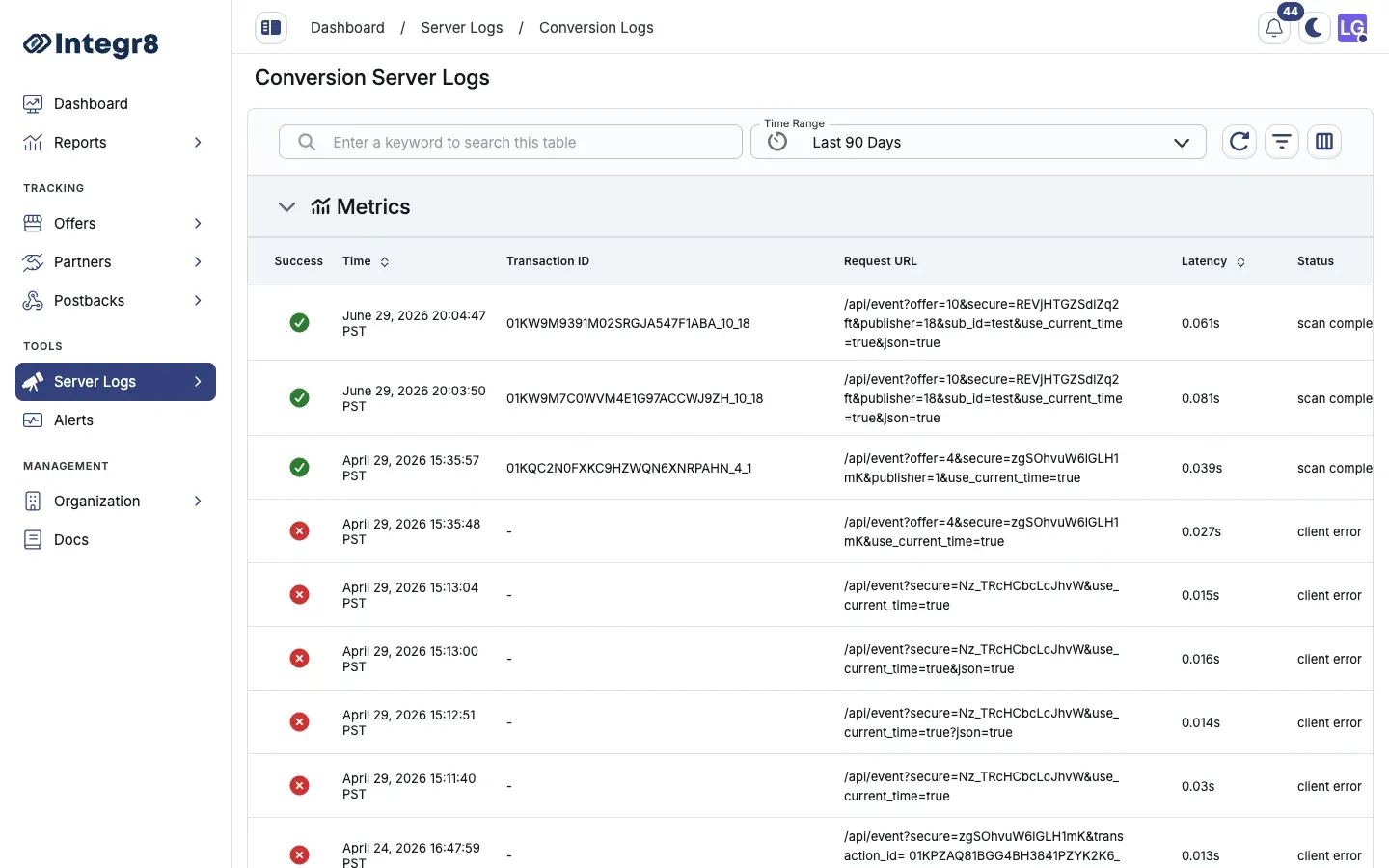This screenshot has height=868, width=1389.
Task: Click the error icon for 15:11:40 row
Action: tap(300, 785)
